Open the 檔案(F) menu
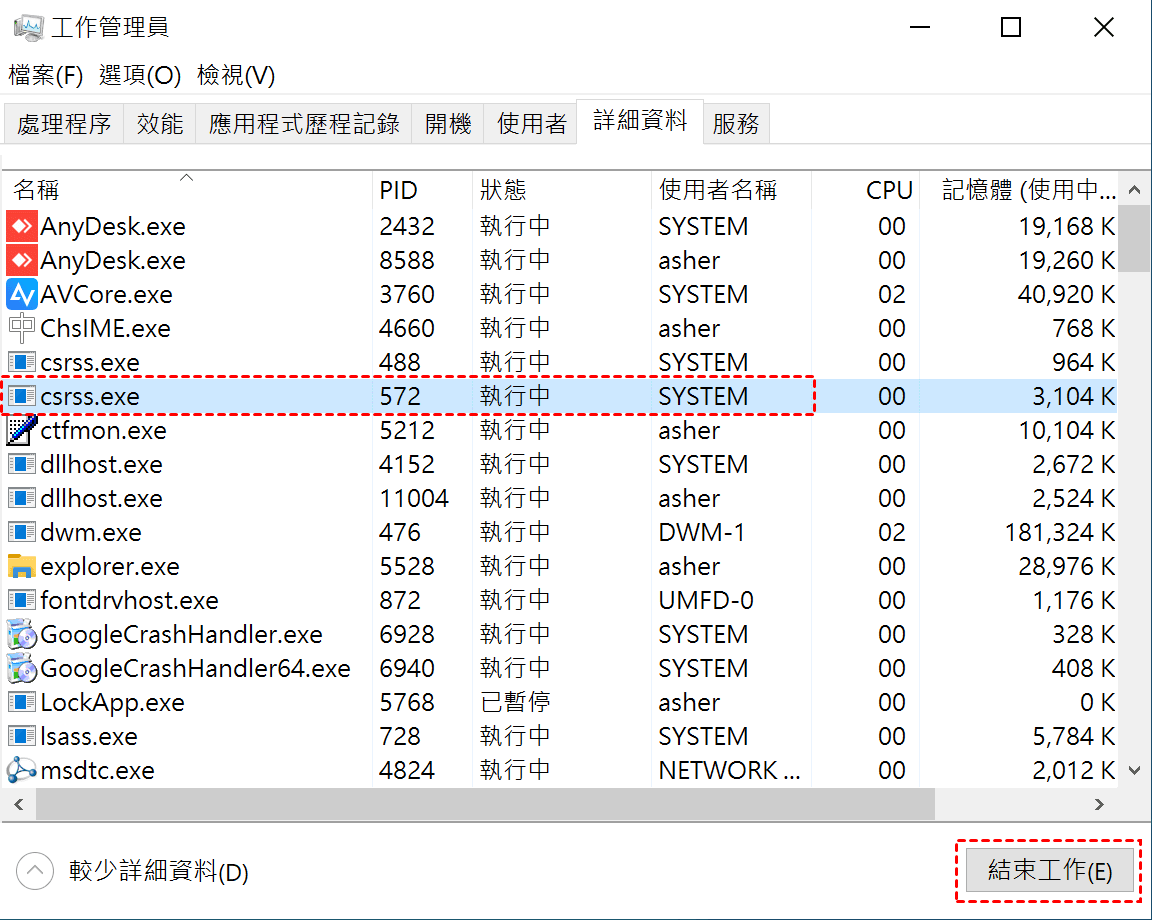The image size is (1152, 920). [x=46, y=75]
